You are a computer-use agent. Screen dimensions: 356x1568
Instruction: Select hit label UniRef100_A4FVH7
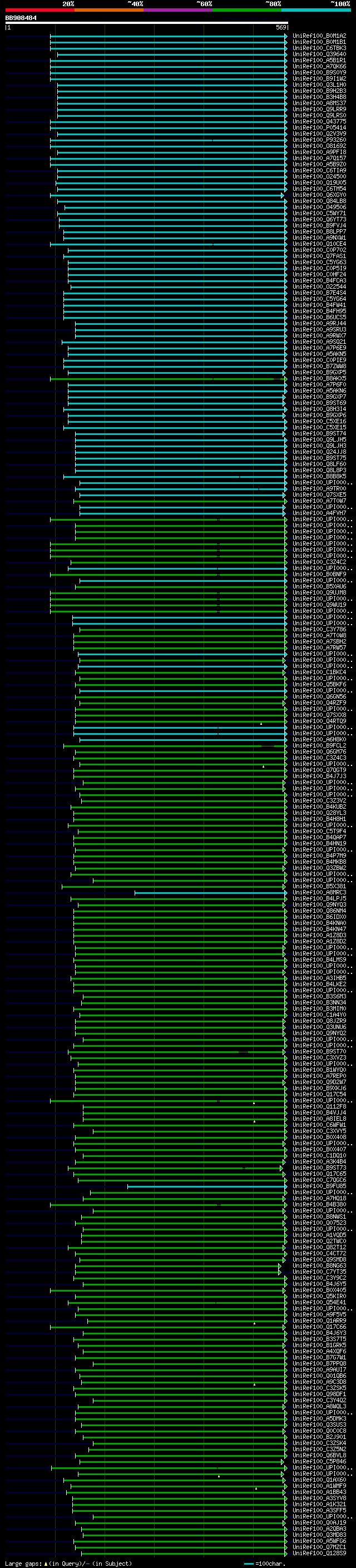click(x=319, y=513)
